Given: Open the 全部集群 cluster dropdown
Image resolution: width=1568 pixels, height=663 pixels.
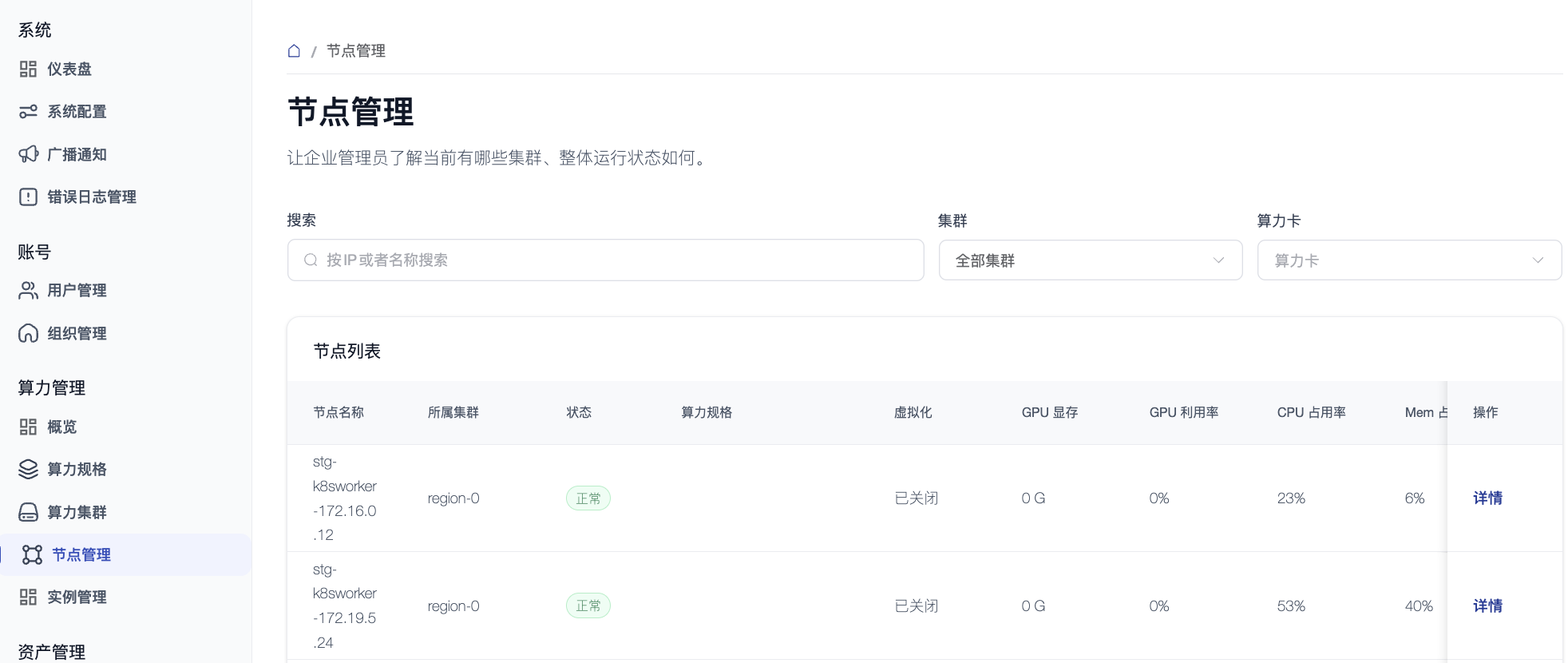Looking at the screenshot, I should (1090, 260).
